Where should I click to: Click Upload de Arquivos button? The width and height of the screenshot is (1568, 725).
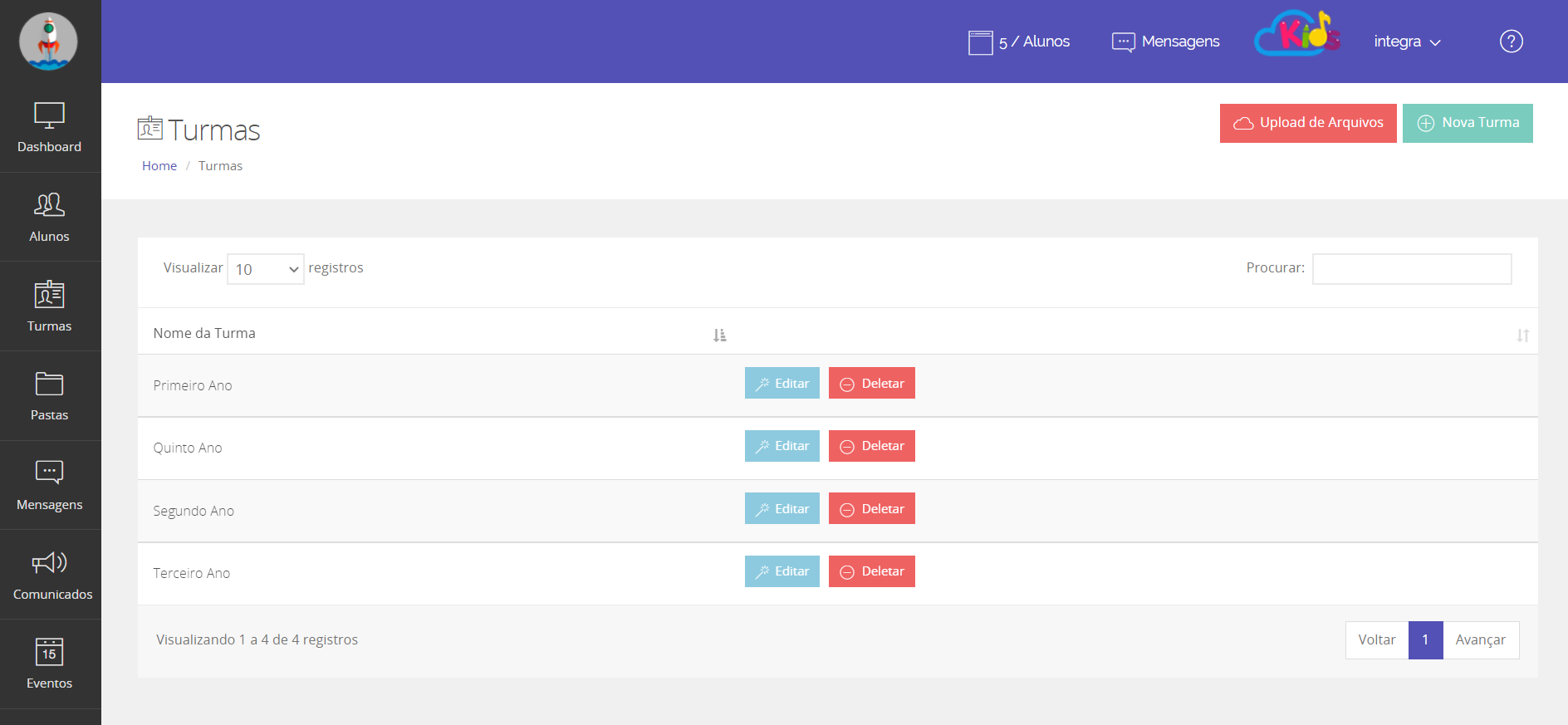1307,123
